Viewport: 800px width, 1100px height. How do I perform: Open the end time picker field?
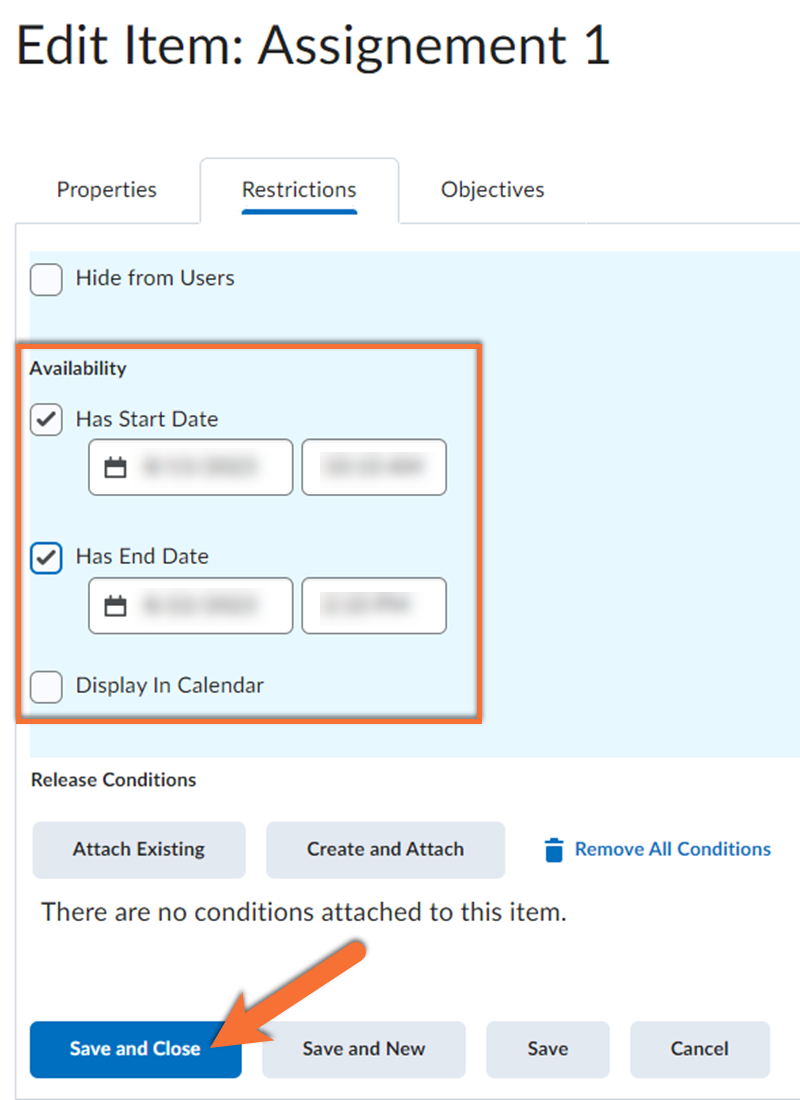[x=374, y=605]
